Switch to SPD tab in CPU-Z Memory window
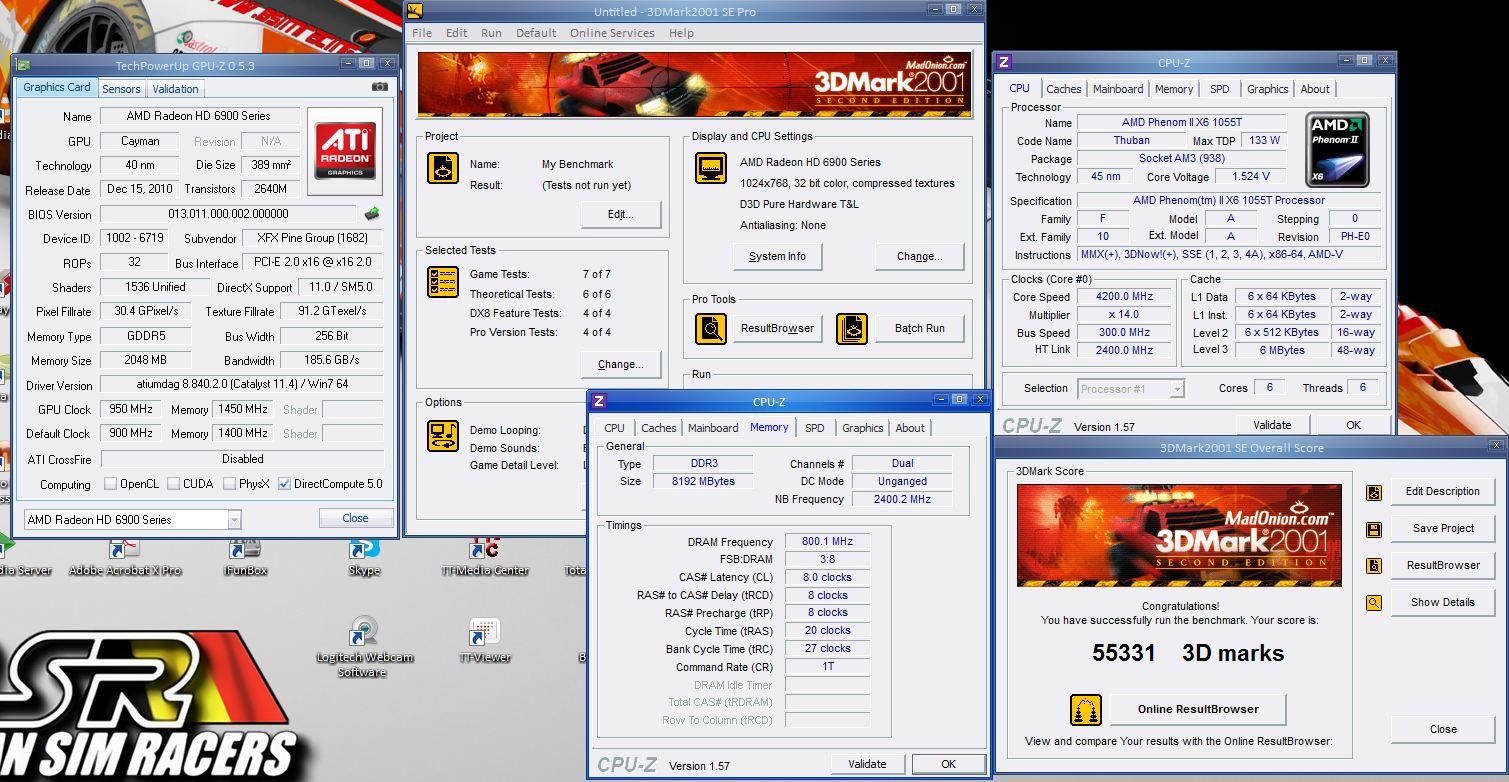 coord(815,428)
